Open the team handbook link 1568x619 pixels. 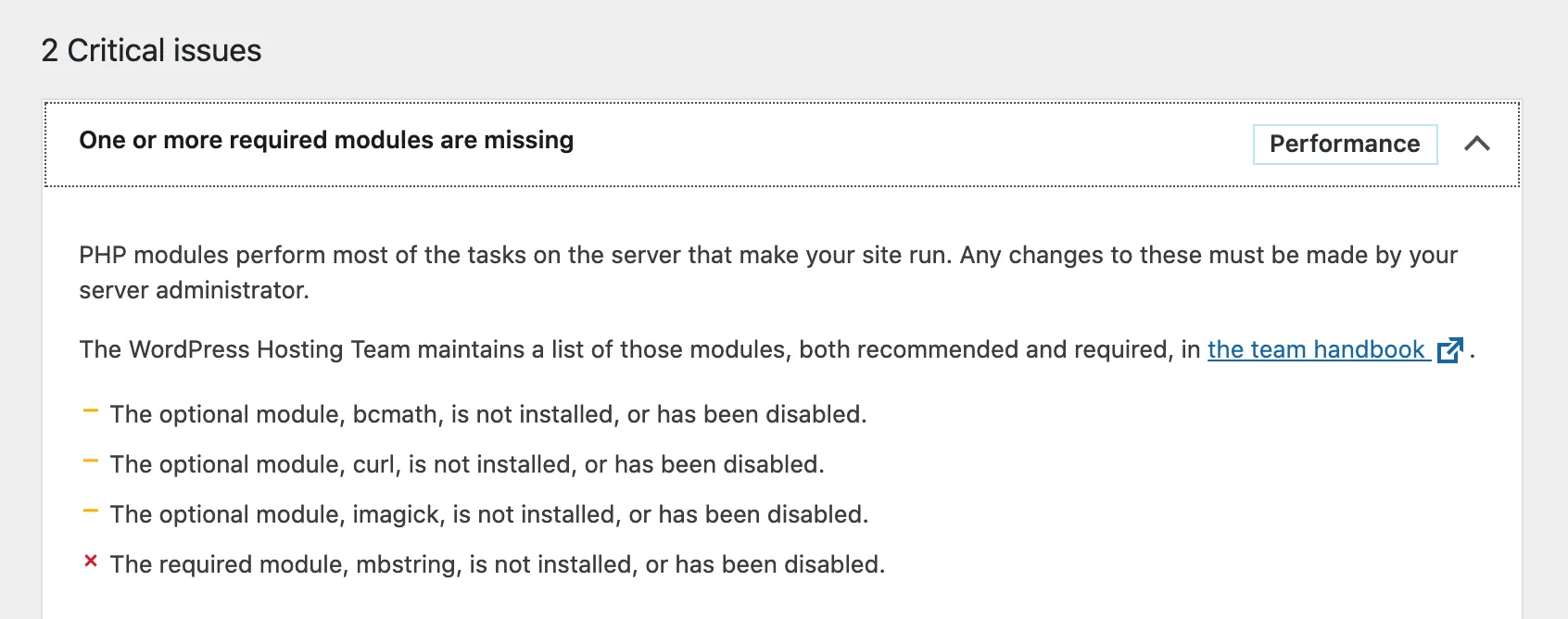(1316, 349)
